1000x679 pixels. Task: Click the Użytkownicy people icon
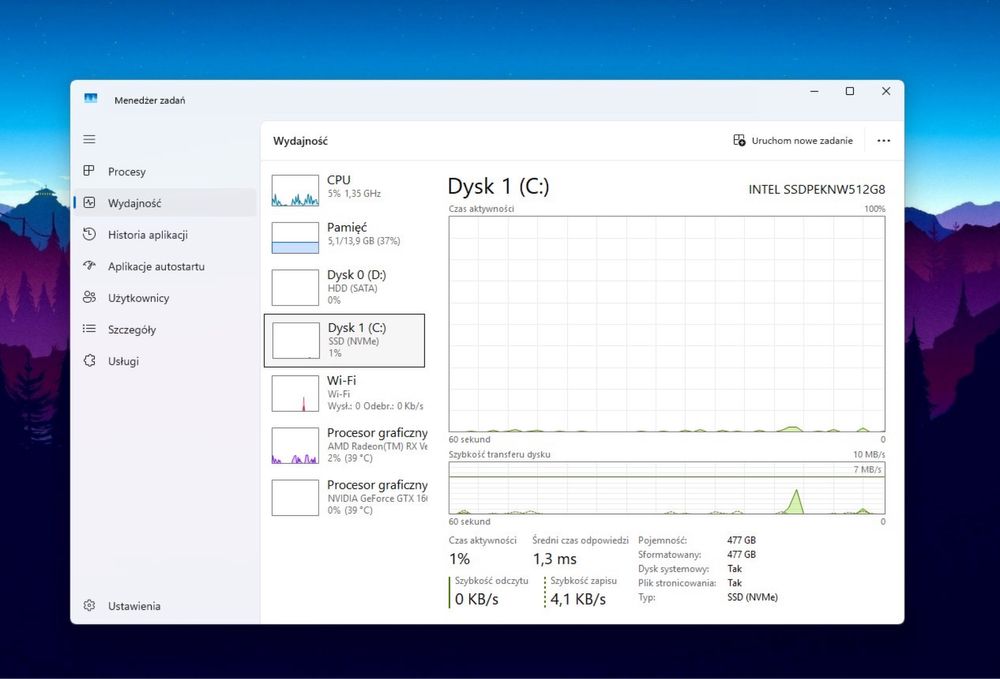89,297
